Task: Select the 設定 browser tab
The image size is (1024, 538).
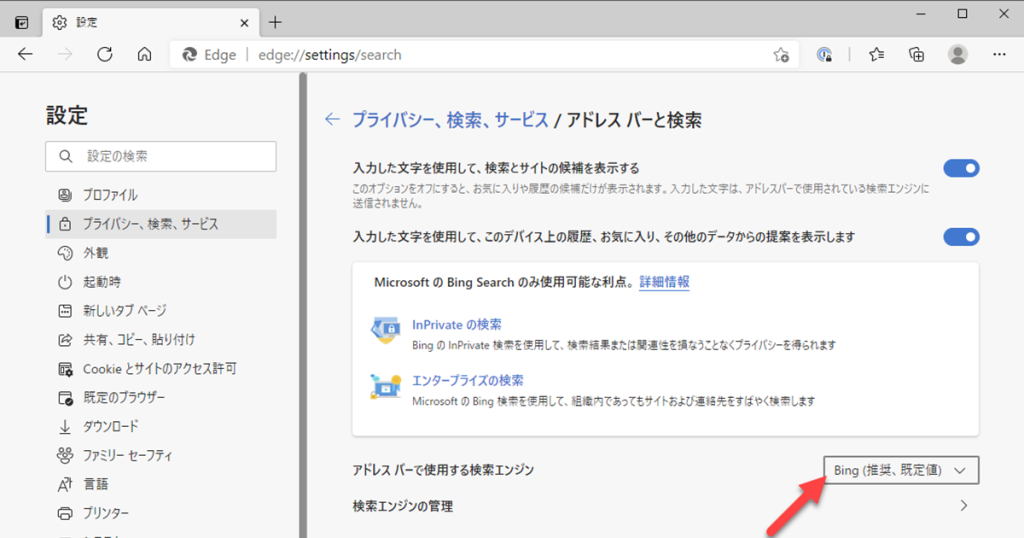Action: click(x=150, y=23)
